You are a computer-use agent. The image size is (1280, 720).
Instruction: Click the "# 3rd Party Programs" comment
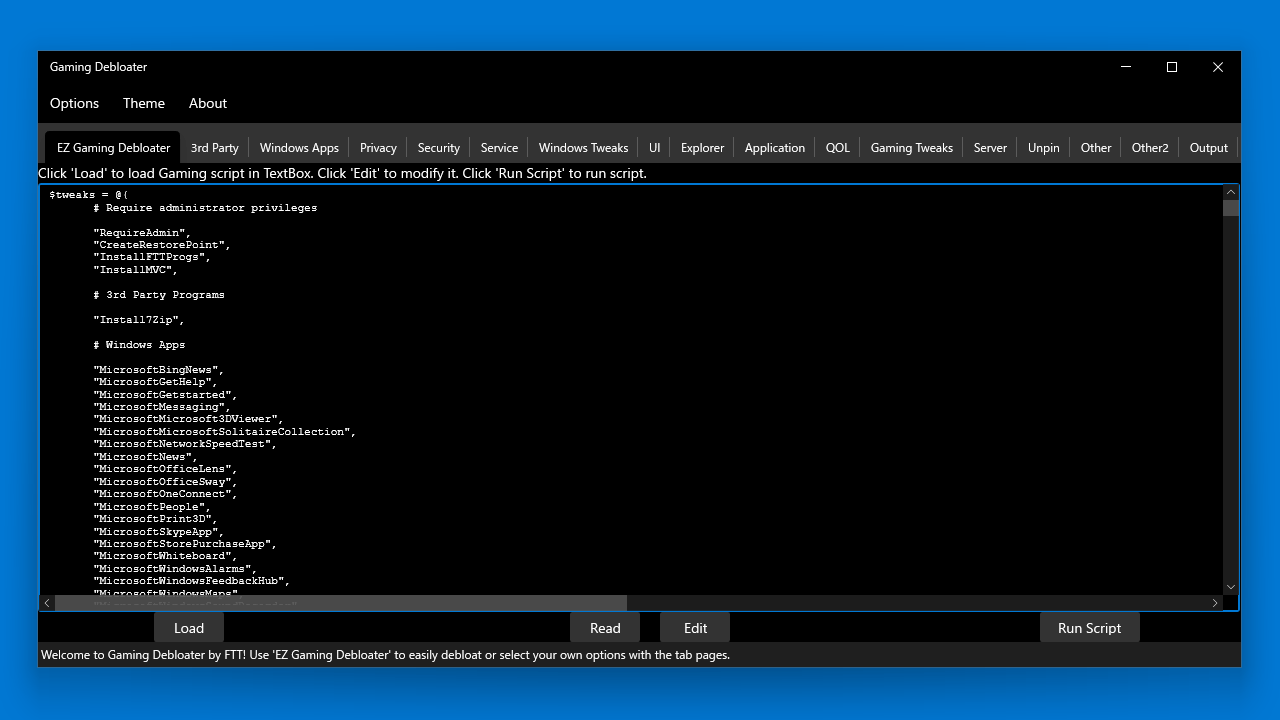click(x=159, y=295)
